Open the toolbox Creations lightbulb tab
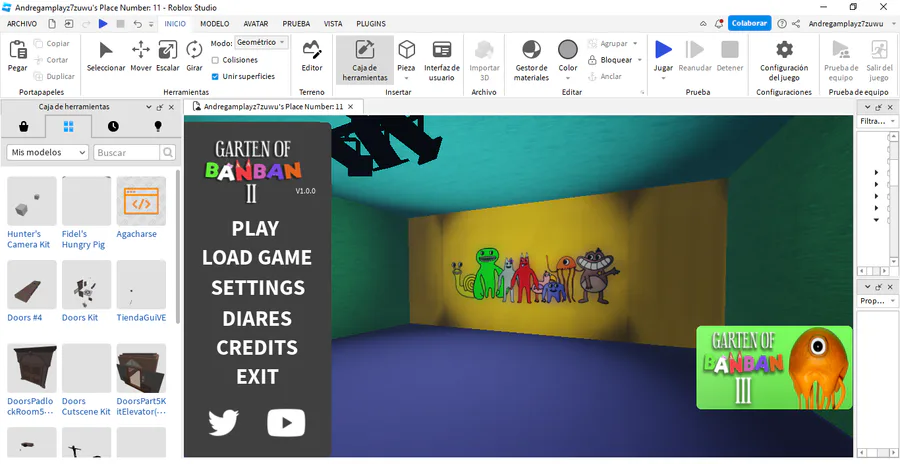This screenshot has height=464, width=900. 158,126
